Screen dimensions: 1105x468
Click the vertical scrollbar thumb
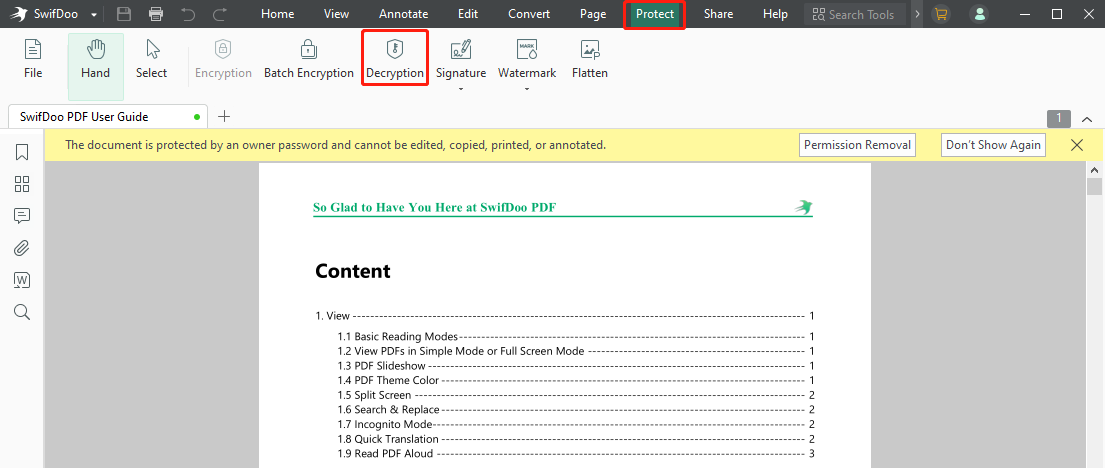pos(1094,186)
